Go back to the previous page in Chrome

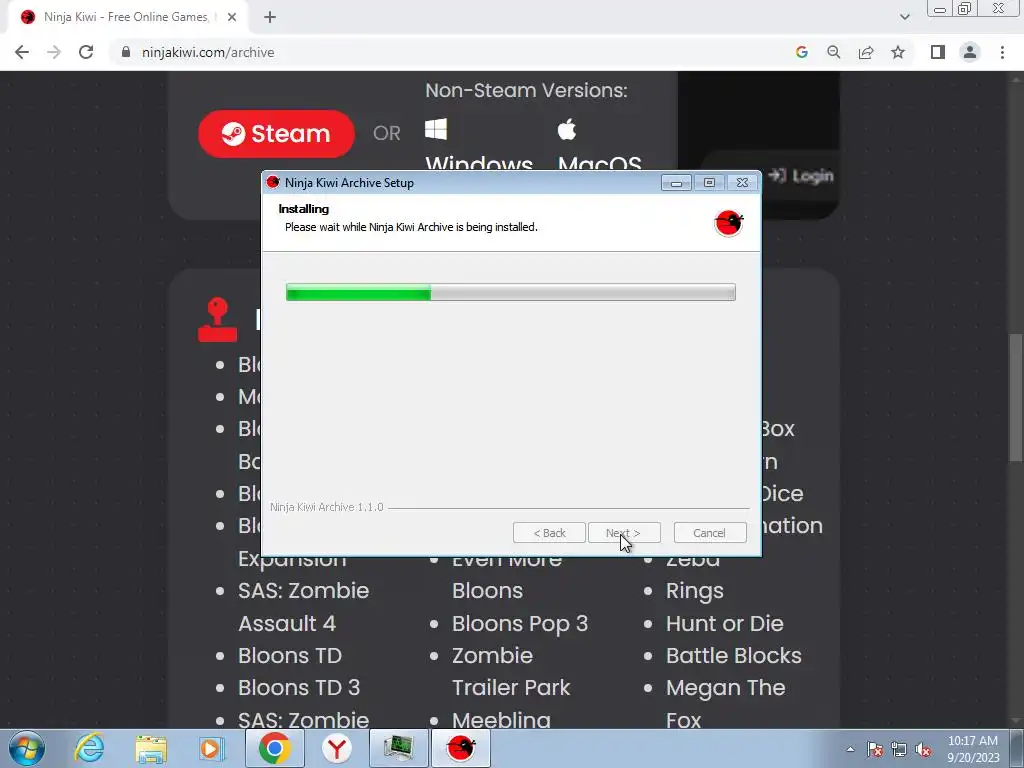pos(22,52)
